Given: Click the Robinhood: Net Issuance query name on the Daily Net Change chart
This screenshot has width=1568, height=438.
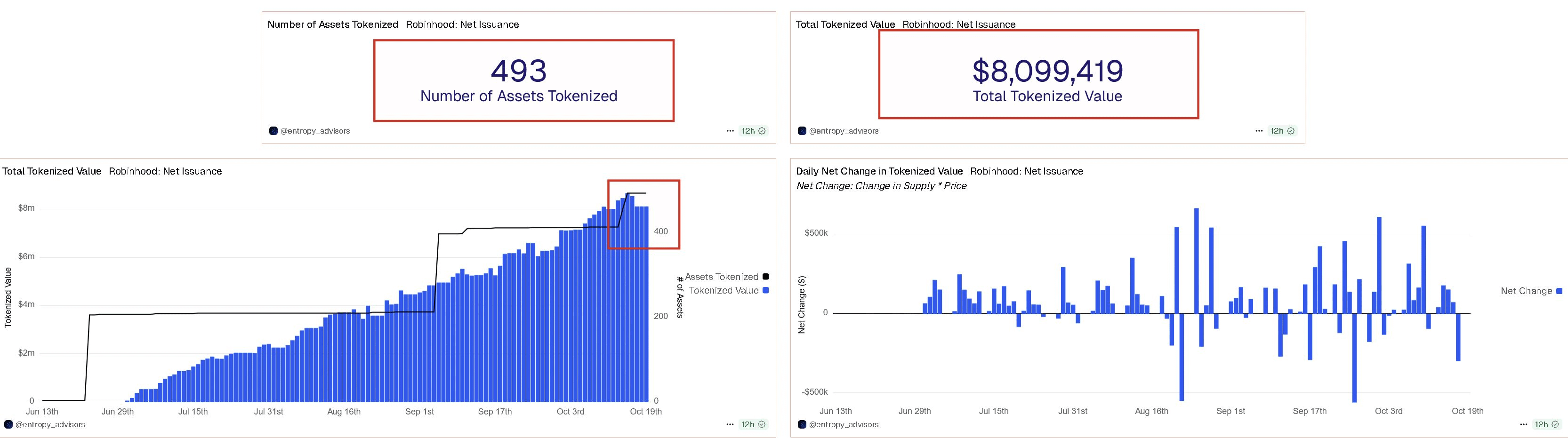Looking at the screenshot, I should pos(1026,172).
